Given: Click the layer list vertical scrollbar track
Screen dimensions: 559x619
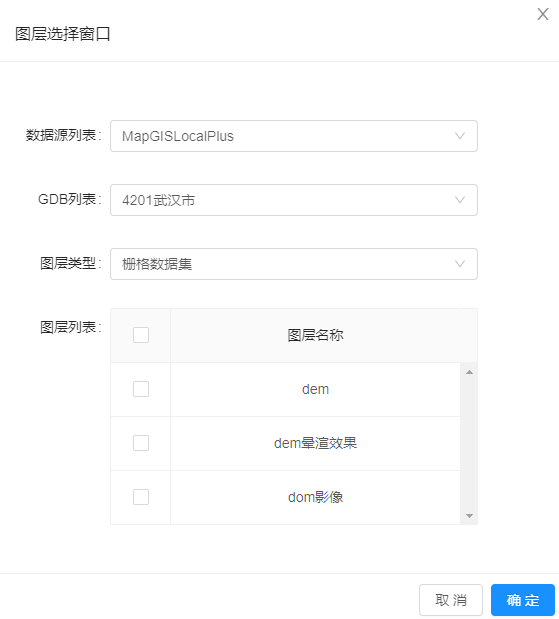Looking at the screenshot, I should pos(469,444).
